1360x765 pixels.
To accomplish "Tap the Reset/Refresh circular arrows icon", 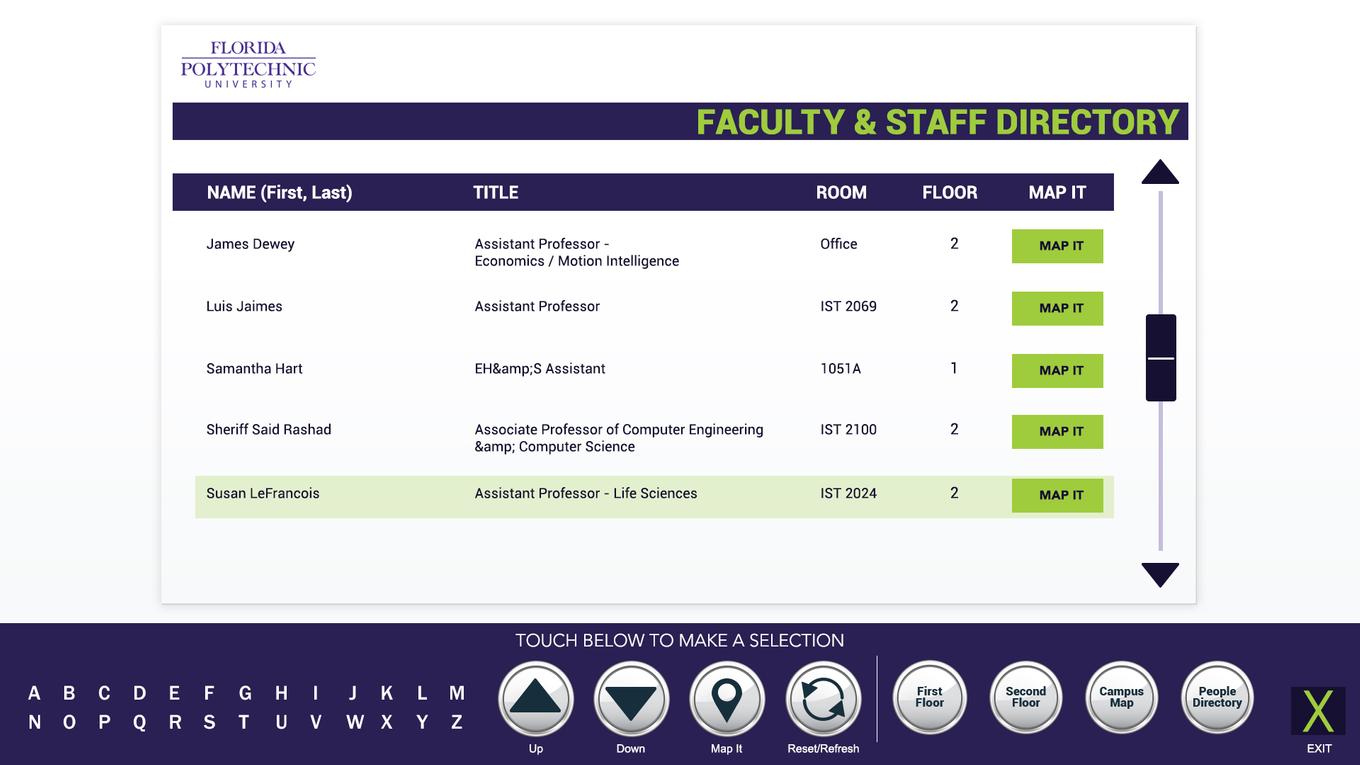I will 823,699.
